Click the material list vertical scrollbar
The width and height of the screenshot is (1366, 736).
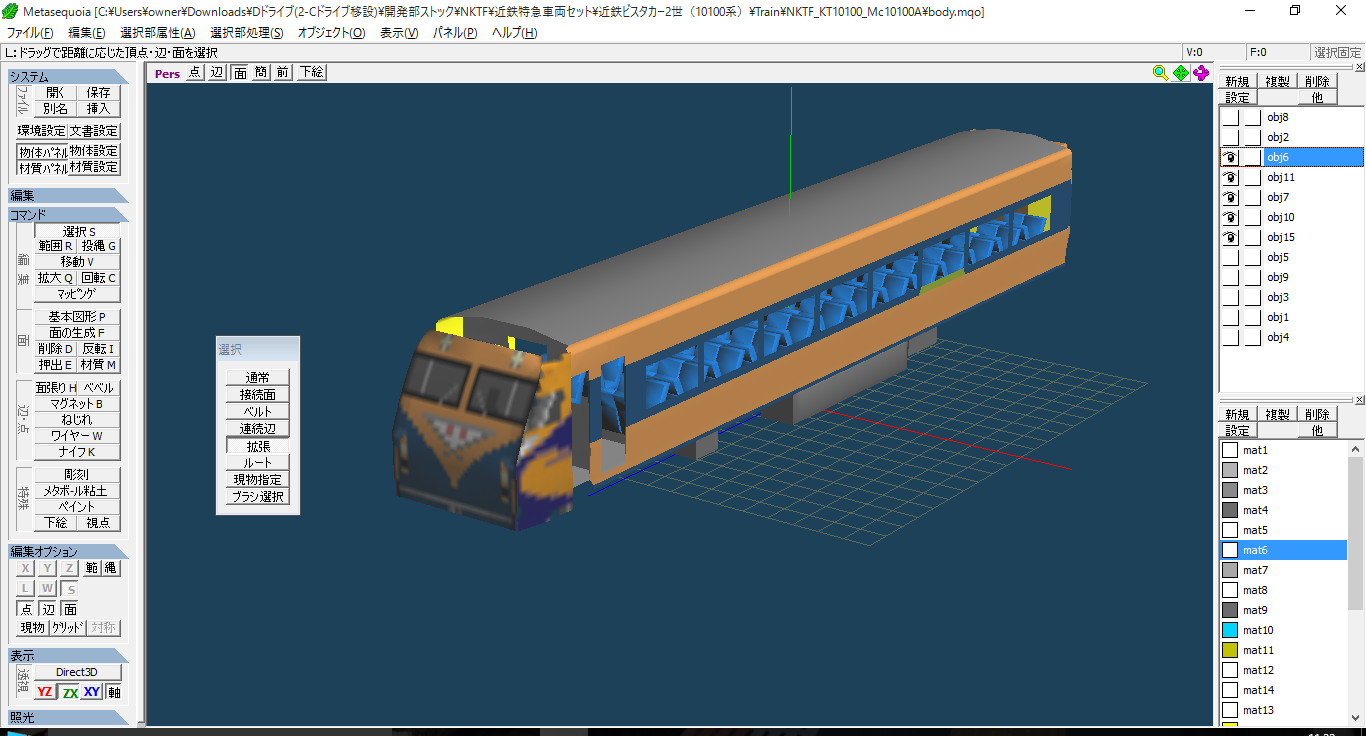[1356, 582]
